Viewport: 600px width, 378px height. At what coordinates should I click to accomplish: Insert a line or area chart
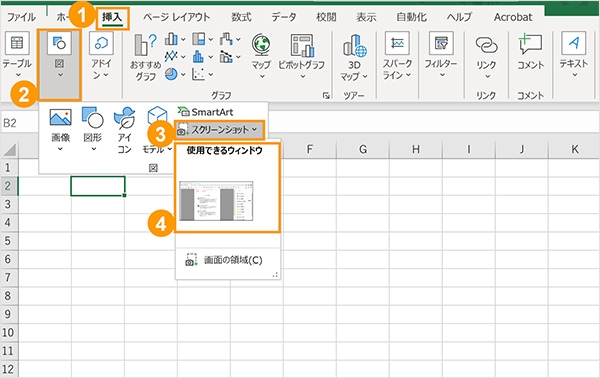click(171, 57)
